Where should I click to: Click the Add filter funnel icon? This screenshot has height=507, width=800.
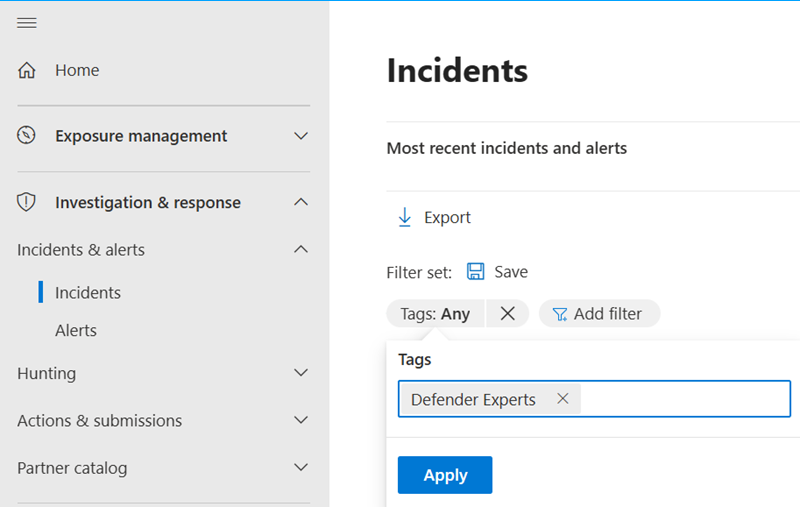pyautogui.click(x=560, y=314)
